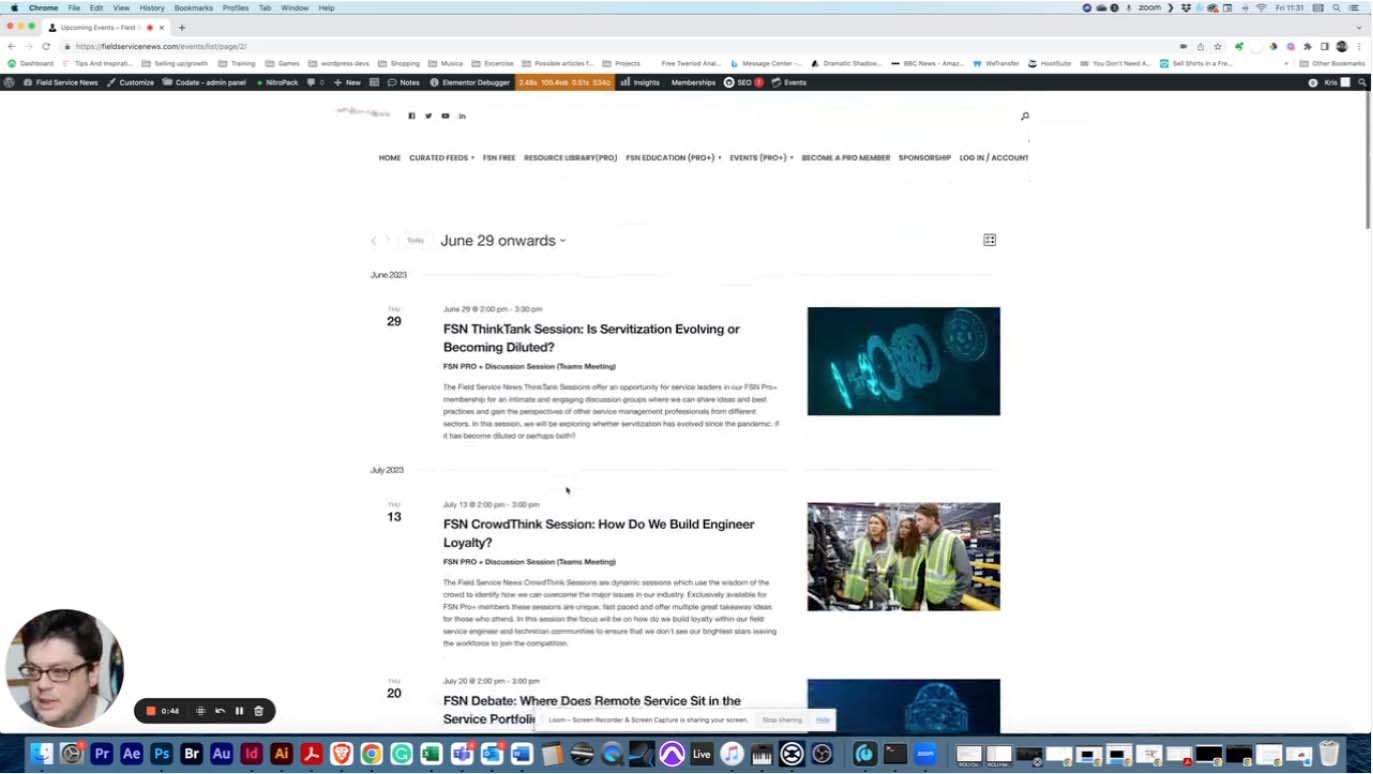Delete recording with Loom trash icon
Image resolution: width=1373 pixels, height=774 pixels.
click(258, 711)
